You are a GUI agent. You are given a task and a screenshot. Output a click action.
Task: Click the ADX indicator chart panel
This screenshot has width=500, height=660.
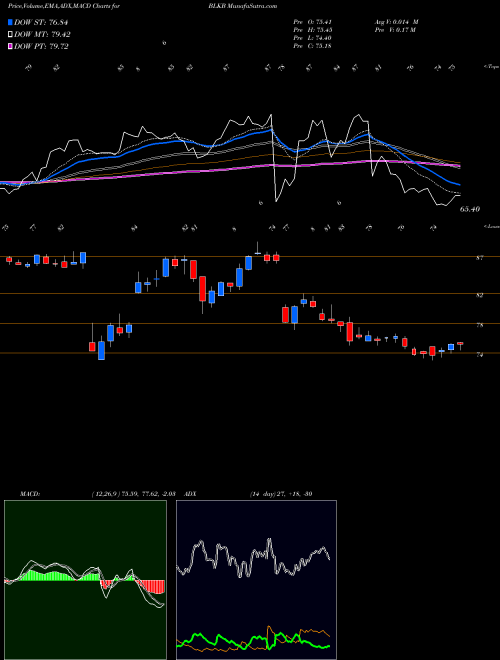coord(256,580)
